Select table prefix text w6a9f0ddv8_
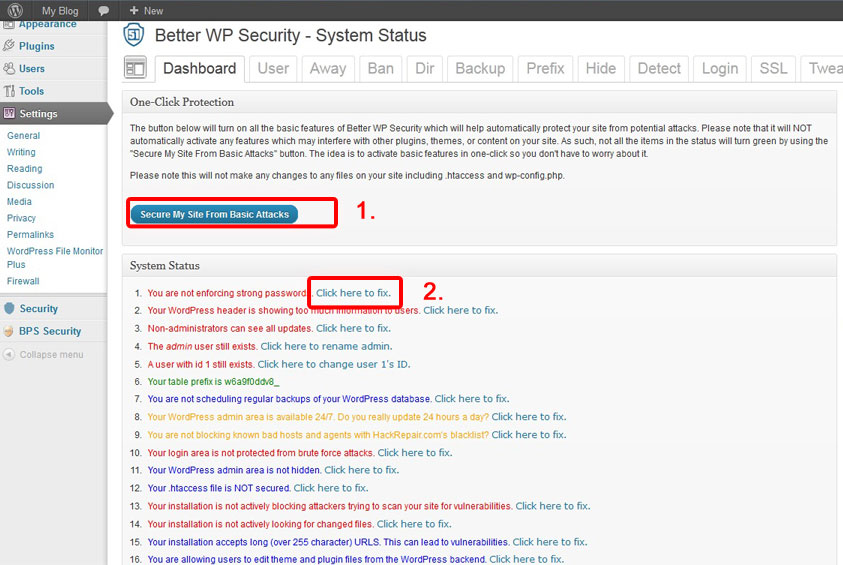The height and width of the screenshot is (565, 843). point(252,382)
